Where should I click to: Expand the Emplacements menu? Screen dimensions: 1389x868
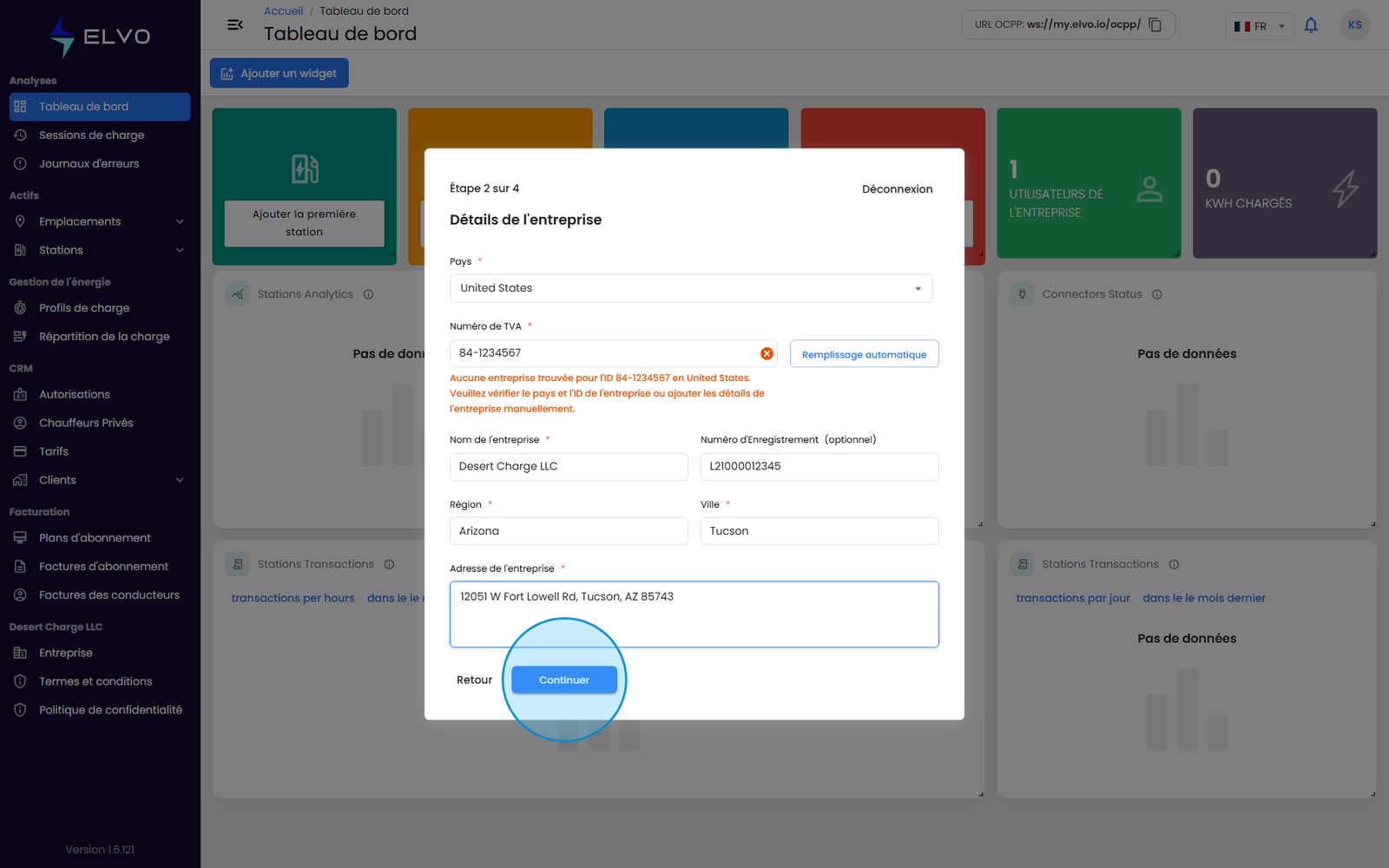[x=100, y=221]
